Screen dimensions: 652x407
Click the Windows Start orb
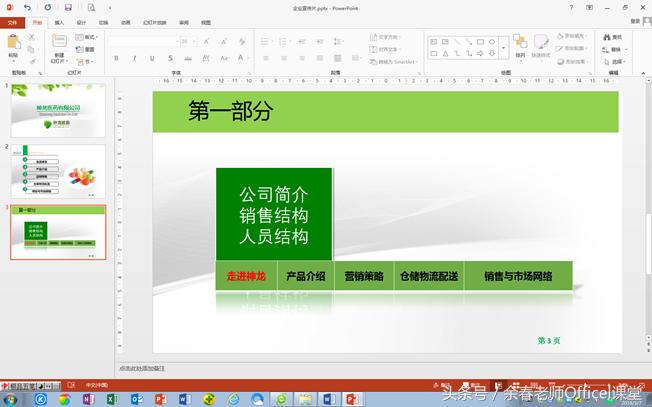pos(10,400)
